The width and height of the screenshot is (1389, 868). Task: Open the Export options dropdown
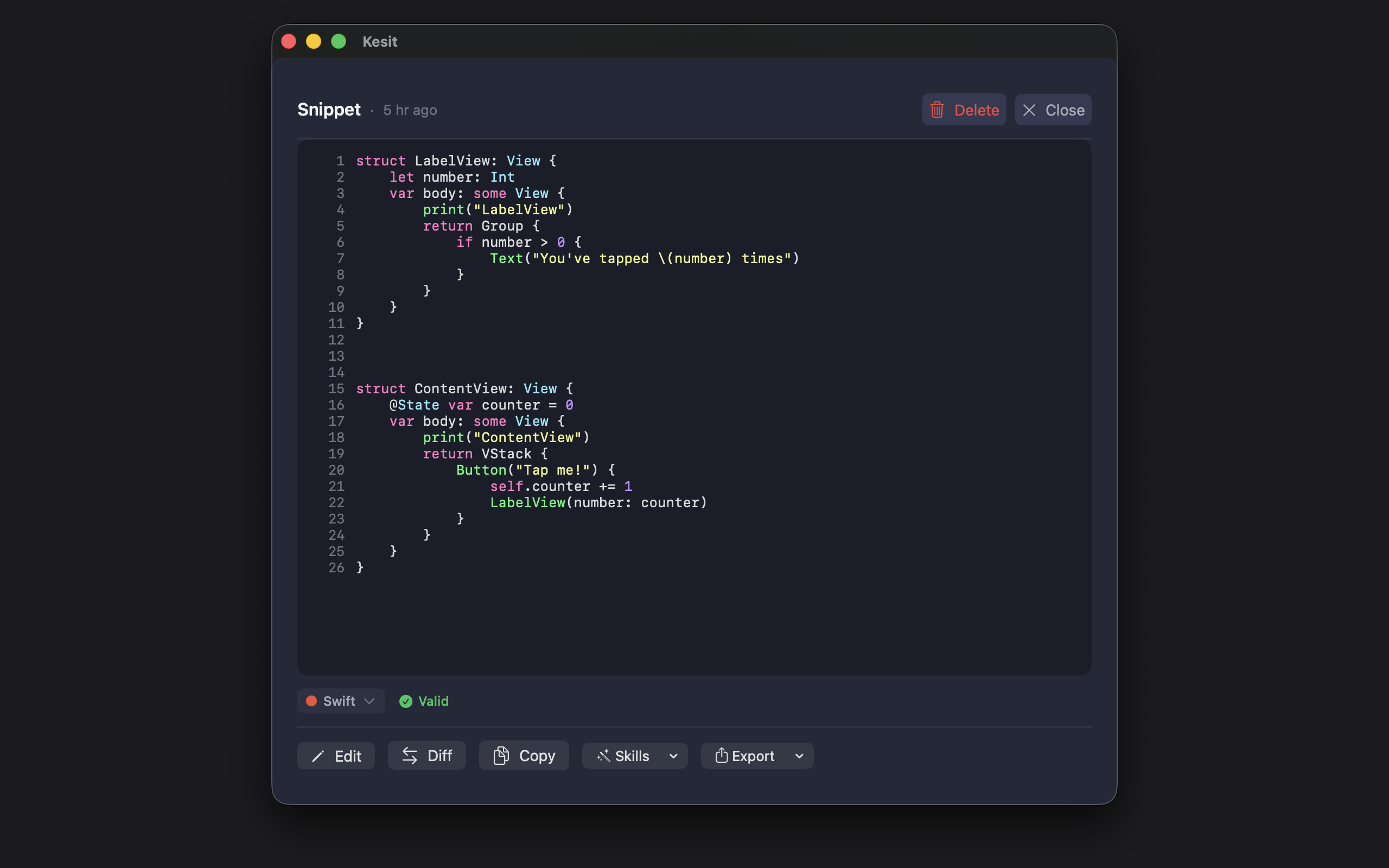799,756
